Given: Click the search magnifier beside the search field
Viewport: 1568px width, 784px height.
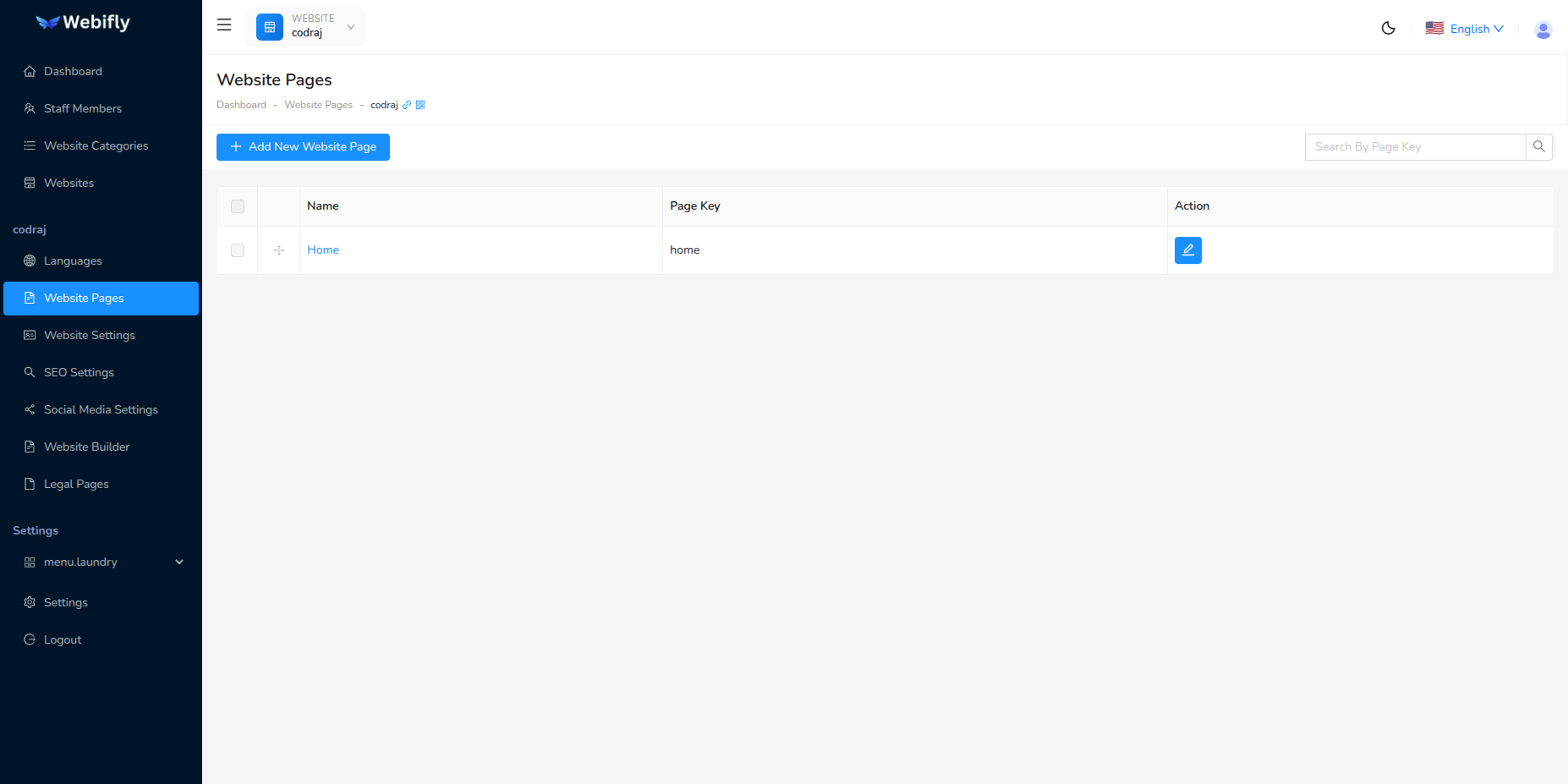Looking at the screenshot, I should pyautogui.click(x=1538, y=146).
